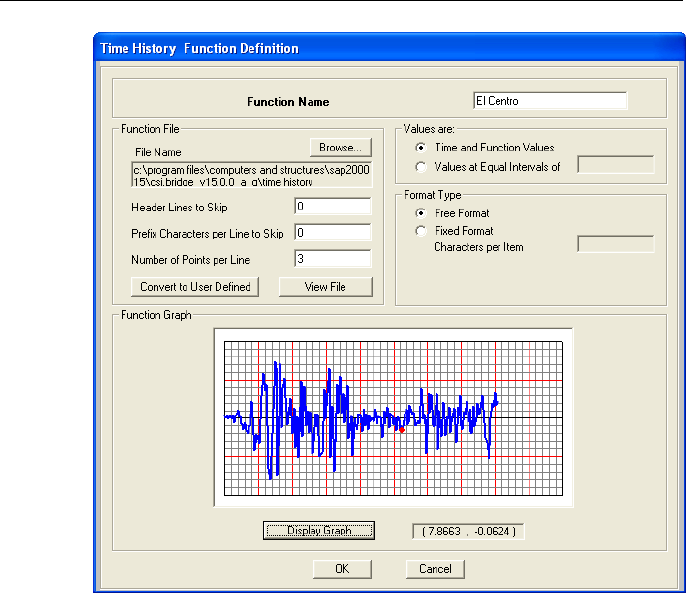Viewport: 686px width, 593px height.
Task: Click the graph coordinate readout box
Action: click(468, 531)
